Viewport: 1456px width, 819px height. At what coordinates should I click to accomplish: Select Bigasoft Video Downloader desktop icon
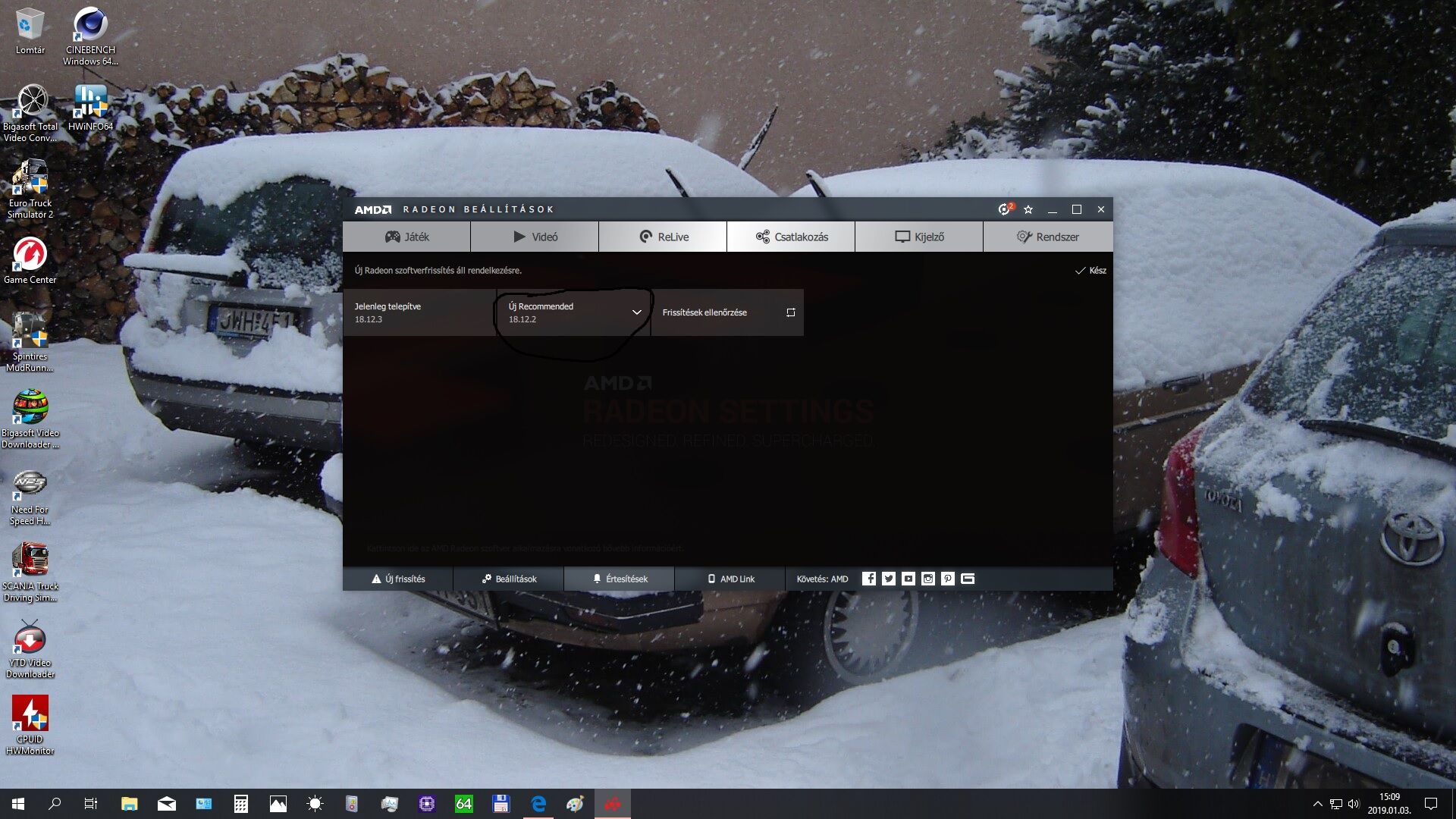30,419
